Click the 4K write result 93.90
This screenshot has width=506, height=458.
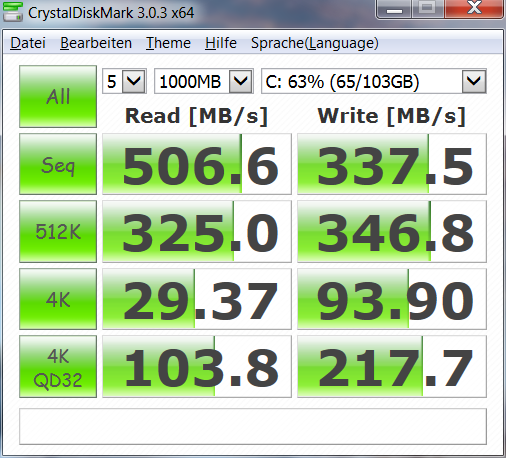coord(392,299)
